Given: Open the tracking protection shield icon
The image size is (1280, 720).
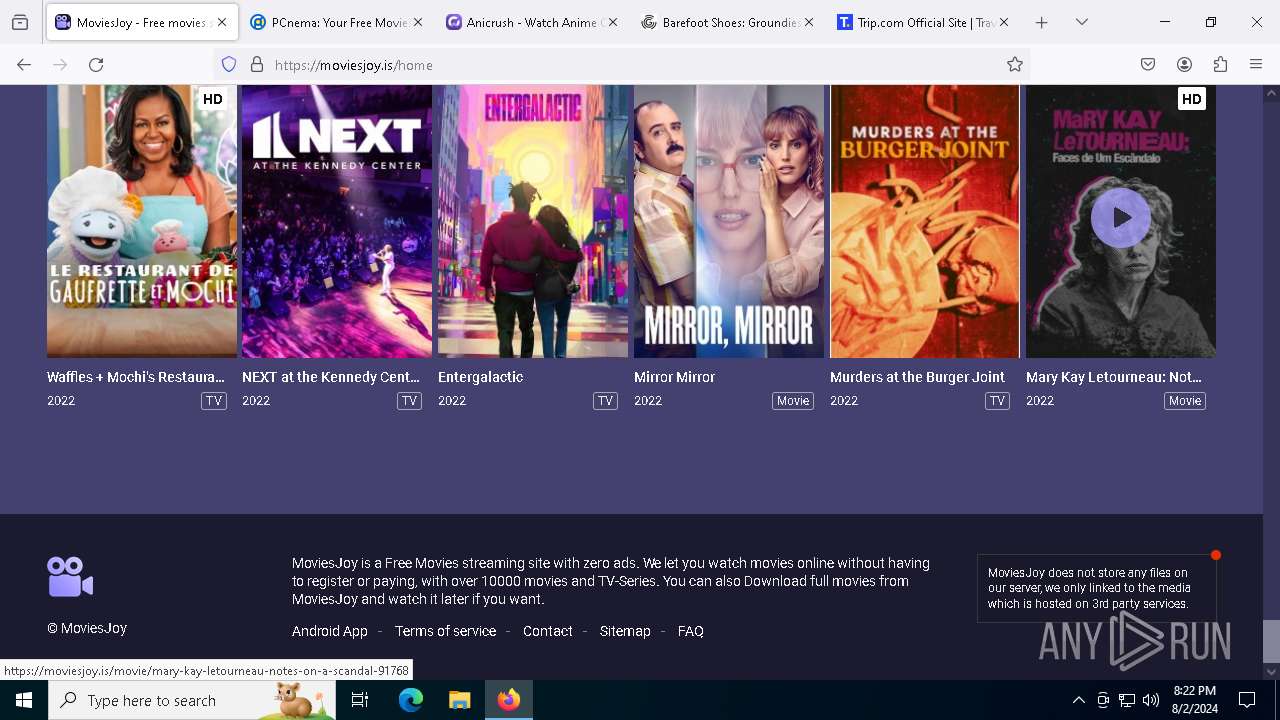Looking at the screenshot, I should click(229, 64).
